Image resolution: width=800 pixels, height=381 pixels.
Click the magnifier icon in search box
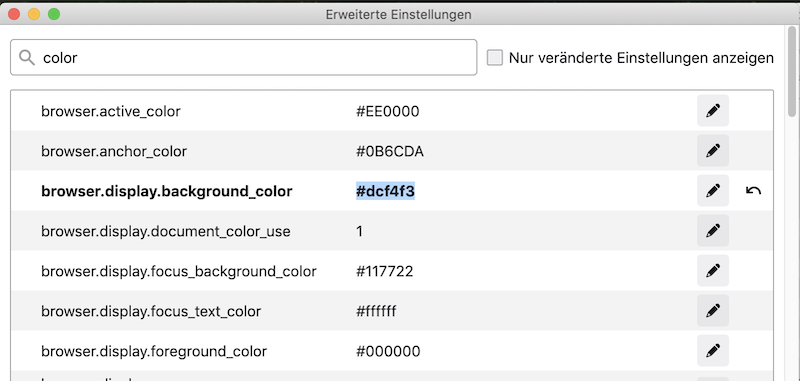(x=27, y=58)
